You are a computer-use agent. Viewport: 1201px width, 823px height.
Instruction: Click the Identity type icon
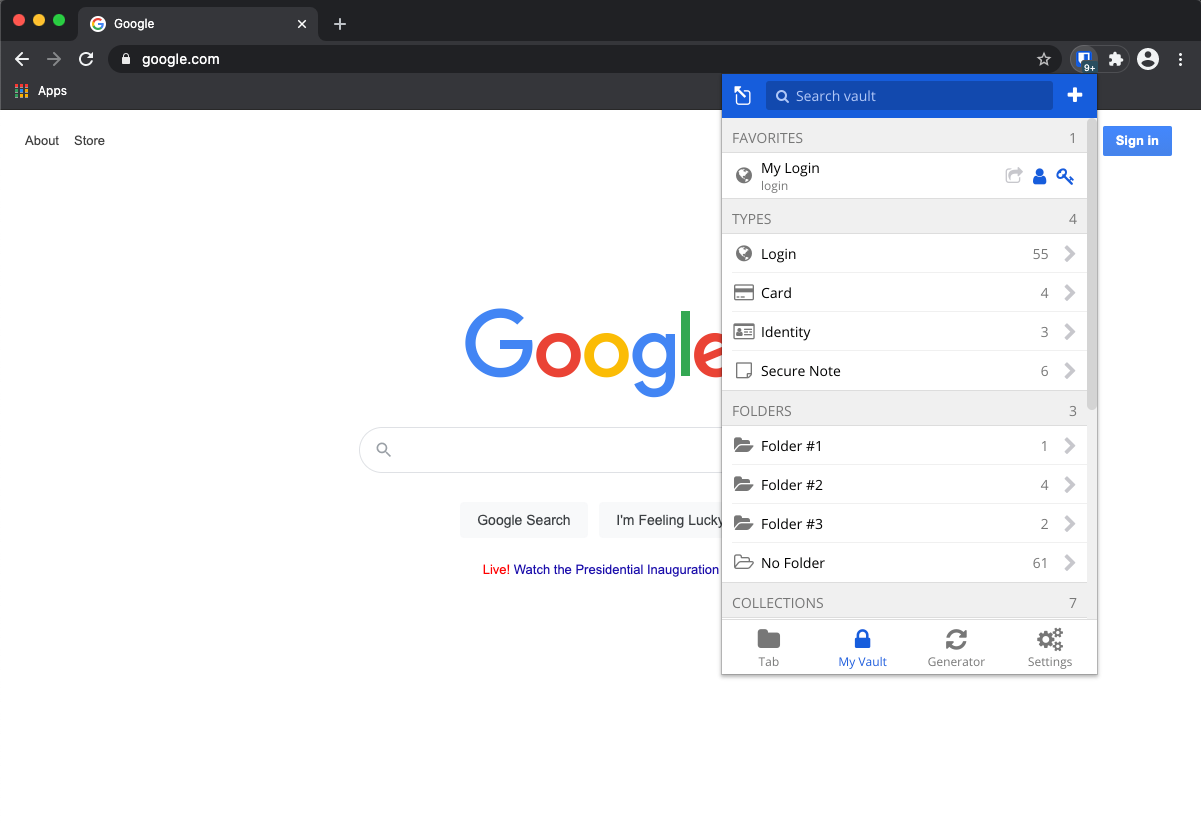743,332
